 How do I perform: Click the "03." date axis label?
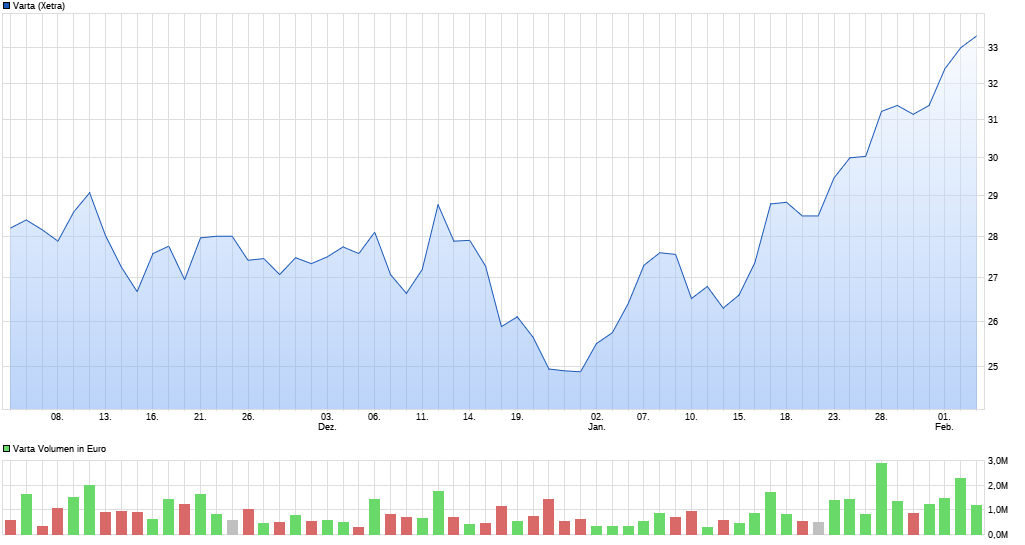click(x=327, y=416)
